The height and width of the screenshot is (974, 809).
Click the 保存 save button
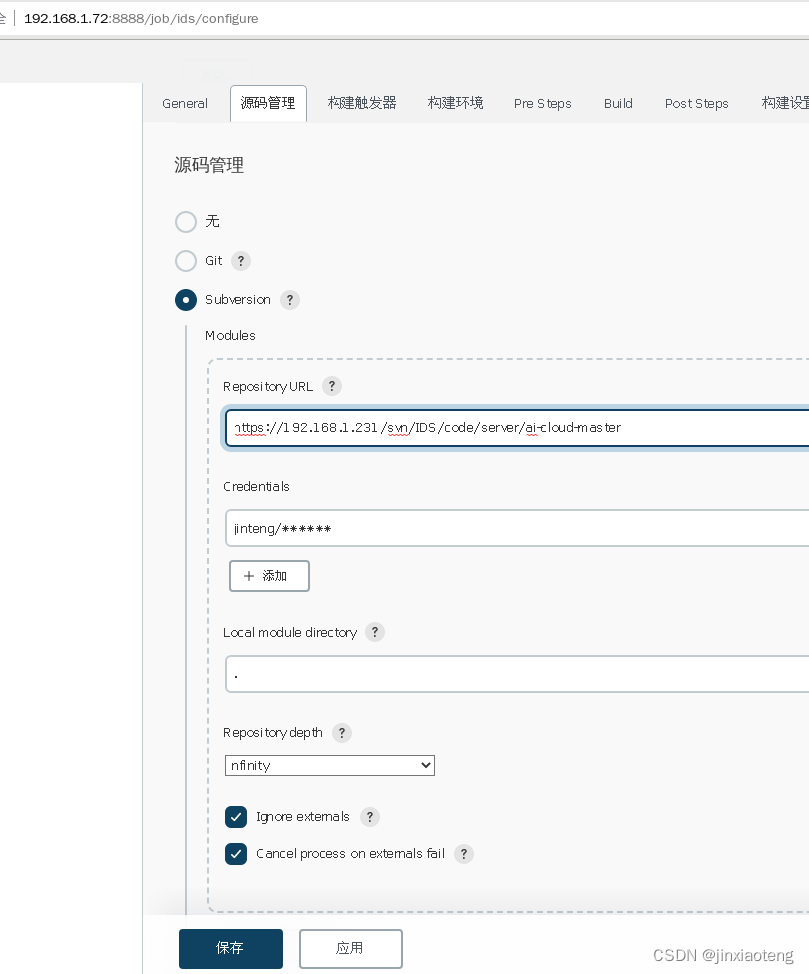tap(231, 949)
